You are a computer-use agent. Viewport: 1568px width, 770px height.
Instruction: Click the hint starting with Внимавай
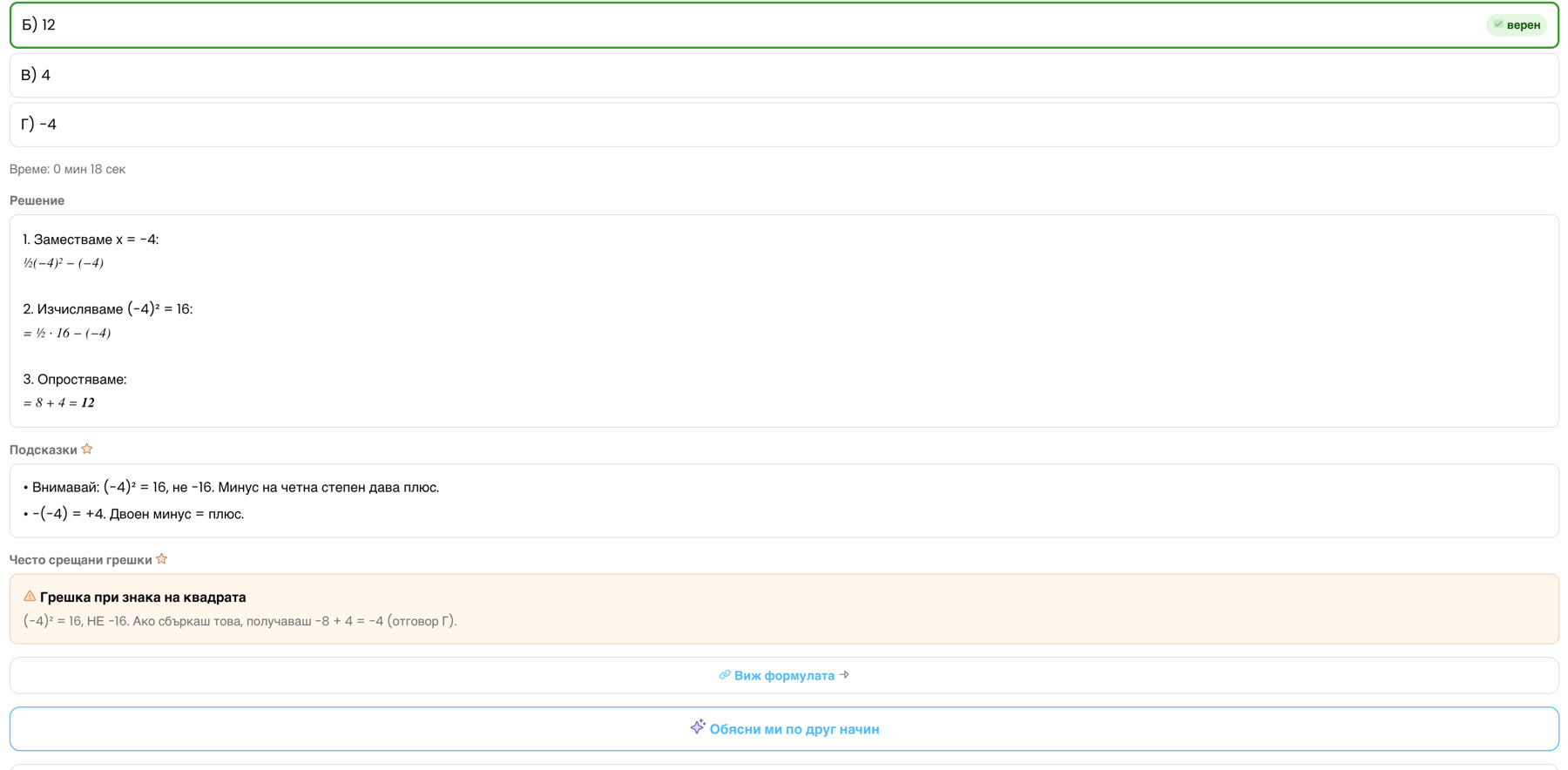(231, 487)
